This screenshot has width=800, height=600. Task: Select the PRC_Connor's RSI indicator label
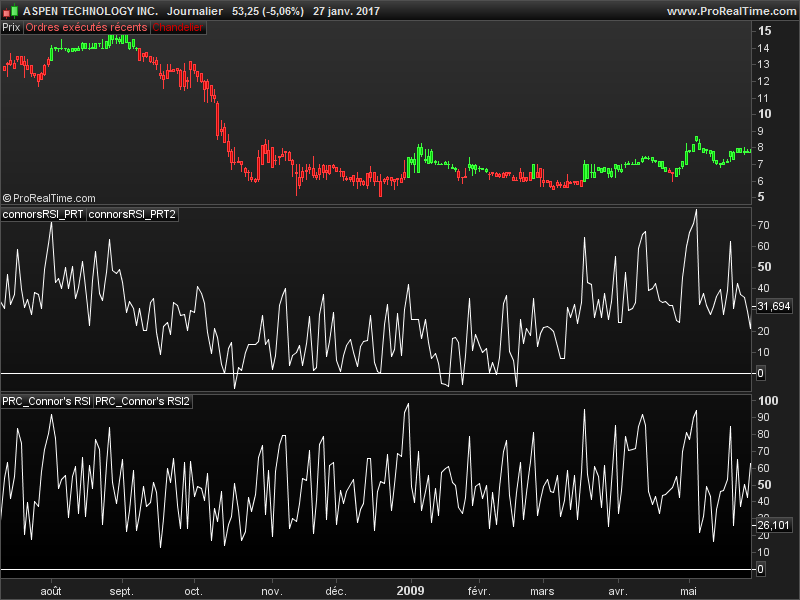[46, 402]
